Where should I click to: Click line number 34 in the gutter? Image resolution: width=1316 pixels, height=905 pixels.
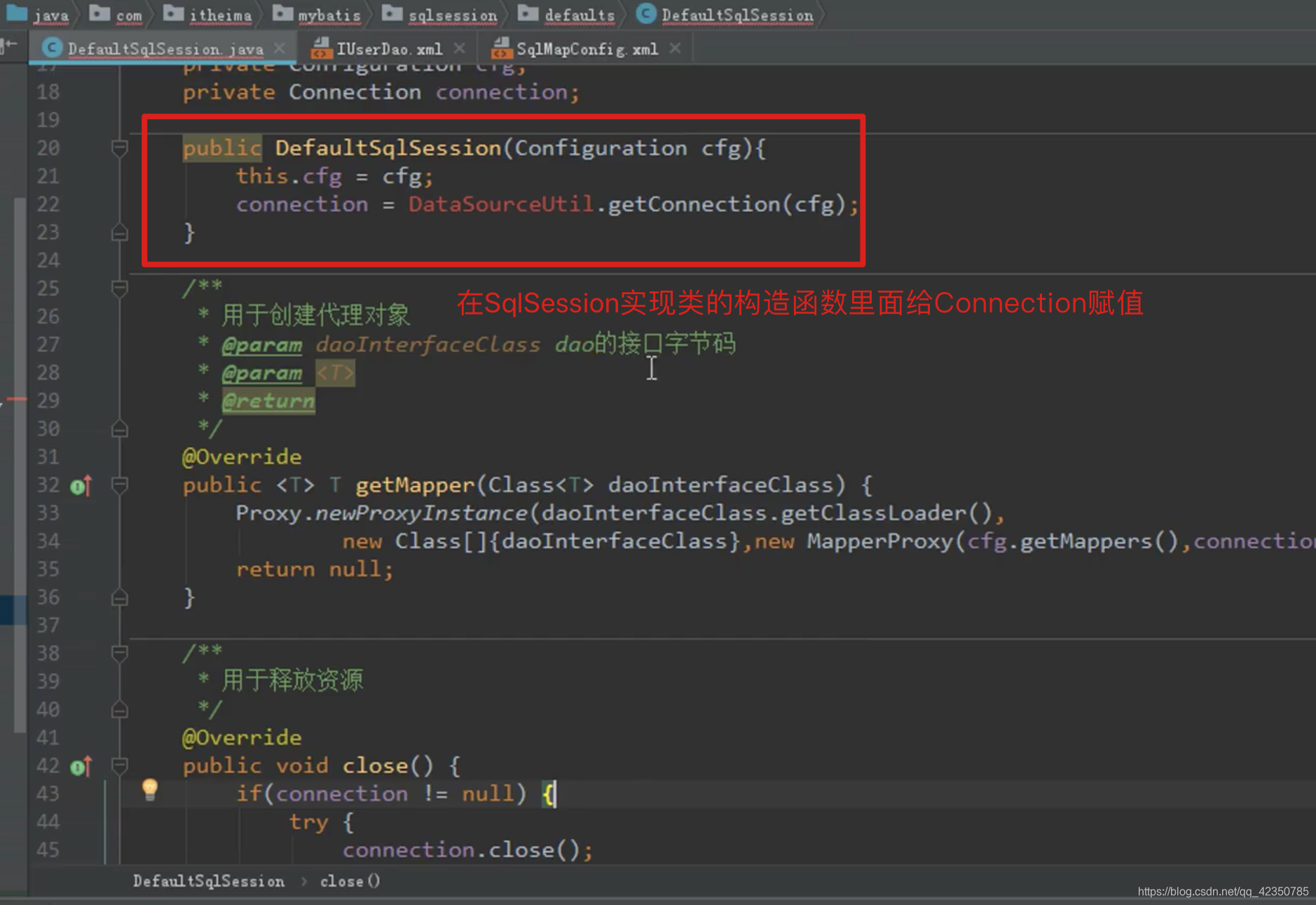point(48,541)
